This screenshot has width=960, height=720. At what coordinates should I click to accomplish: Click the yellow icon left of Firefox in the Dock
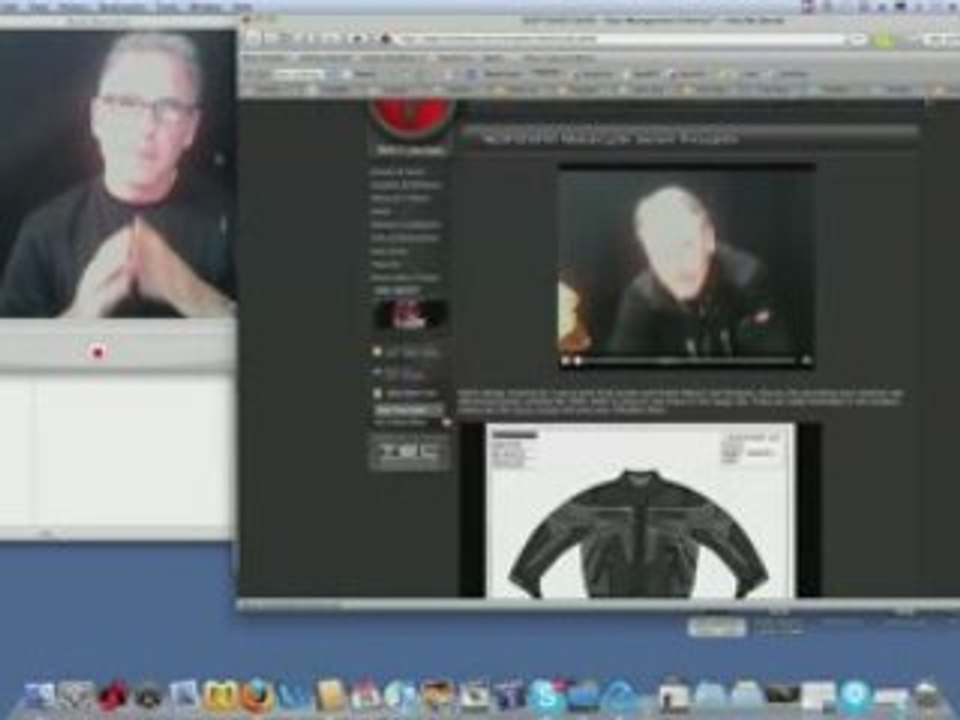click(x=220, y=696)
